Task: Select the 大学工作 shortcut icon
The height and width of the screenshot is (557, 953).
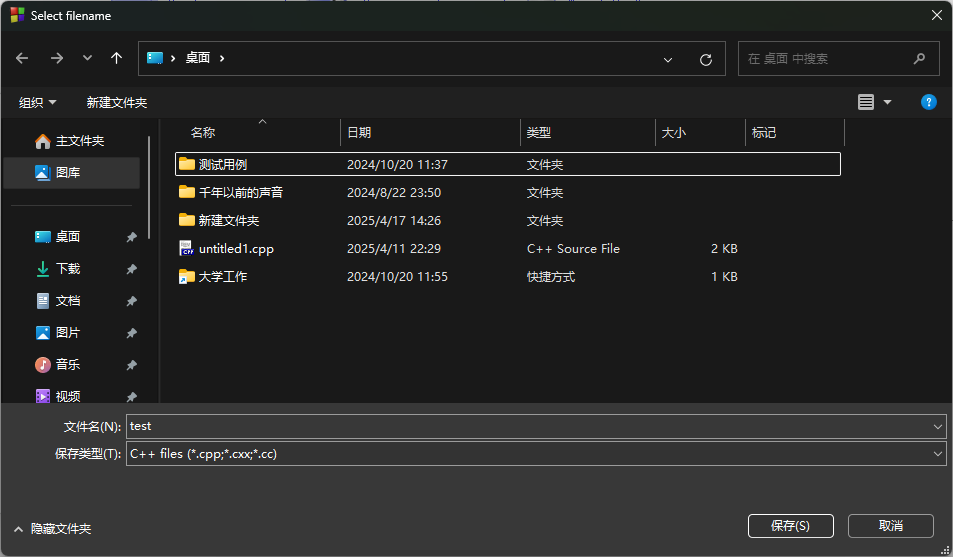Action: (x=186, y=277)
